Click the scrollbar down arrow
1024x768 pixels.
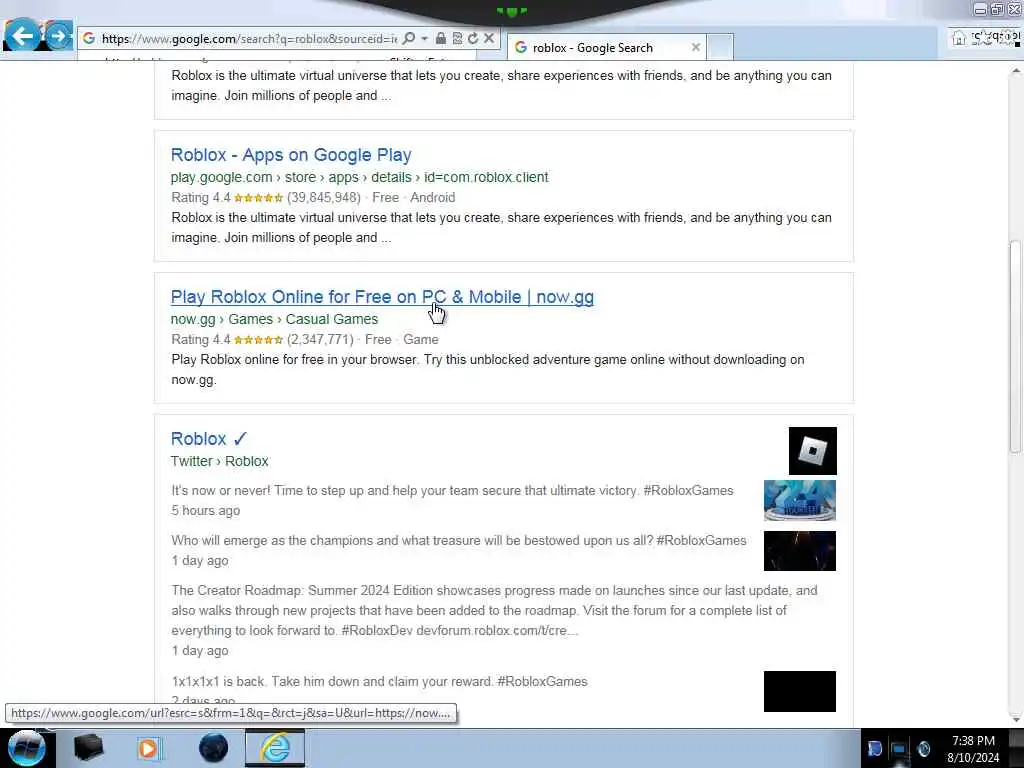click(x=1016, y=719)
